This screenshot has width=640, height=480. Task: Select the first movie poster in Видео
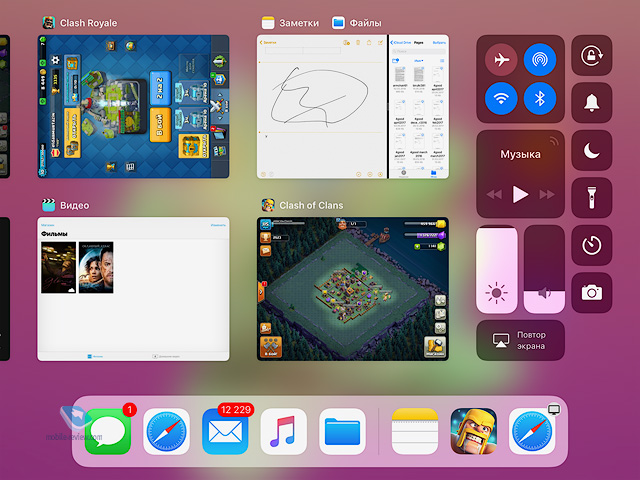(58, 267)
